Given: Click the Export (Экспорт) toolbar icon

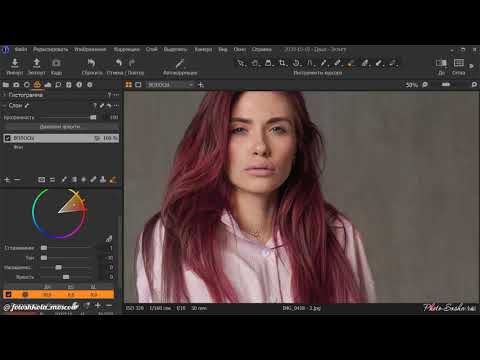Looking at the screenshot, I should [x=37, y=63].
